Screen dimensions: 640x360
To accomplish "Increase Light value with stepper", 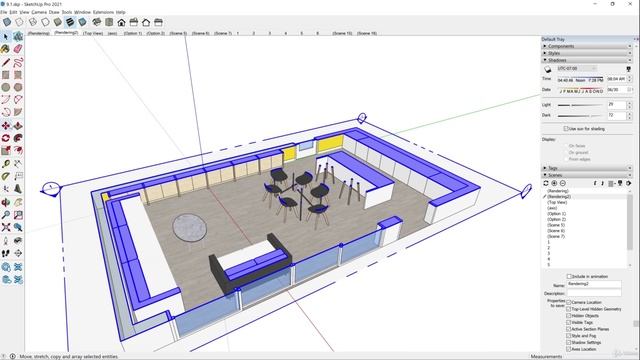I will pos(629,103).
